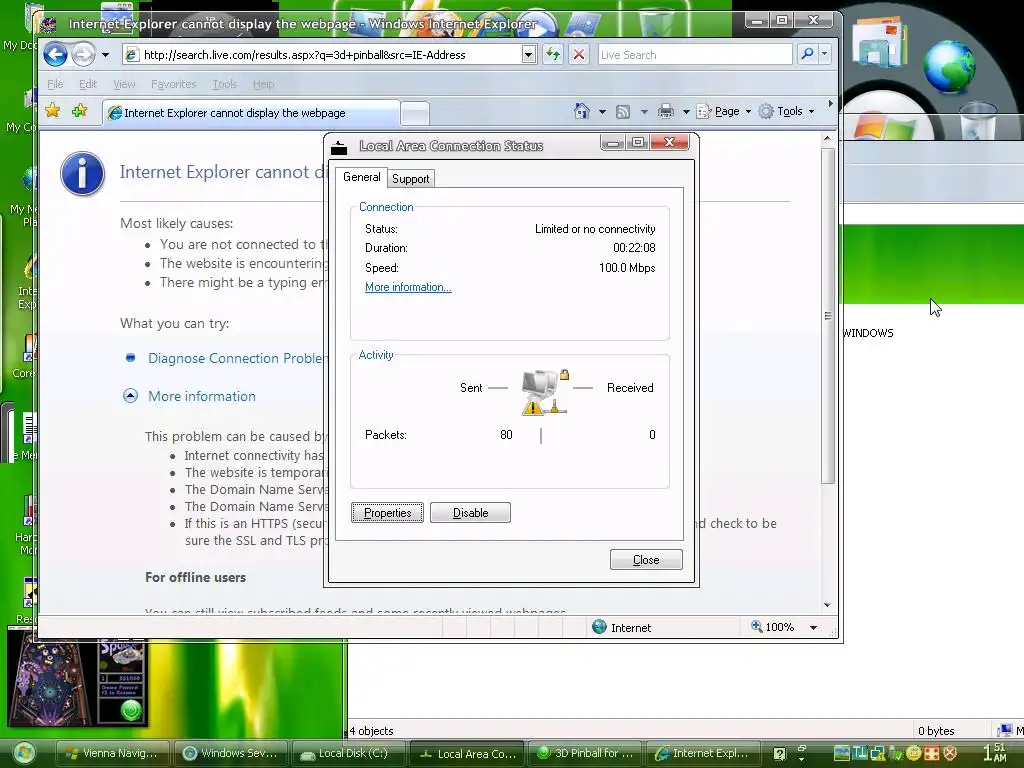Click the IE Forward arrow button
The width and height of the screenshot is (1024, 768).
point(84,54)
